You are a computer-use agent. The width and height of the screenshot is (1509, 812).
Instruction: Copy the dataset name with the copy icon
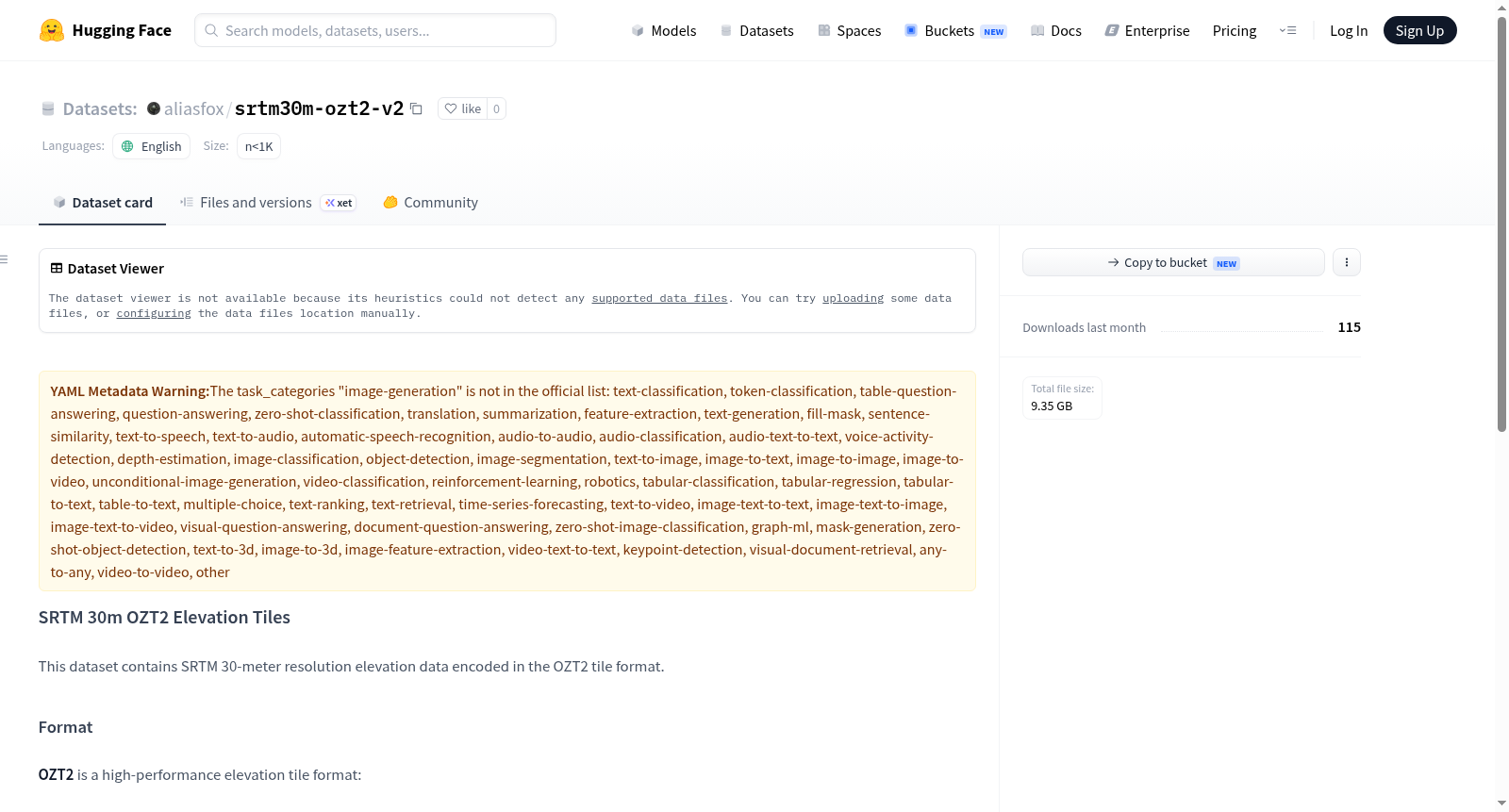click(416, 108)
